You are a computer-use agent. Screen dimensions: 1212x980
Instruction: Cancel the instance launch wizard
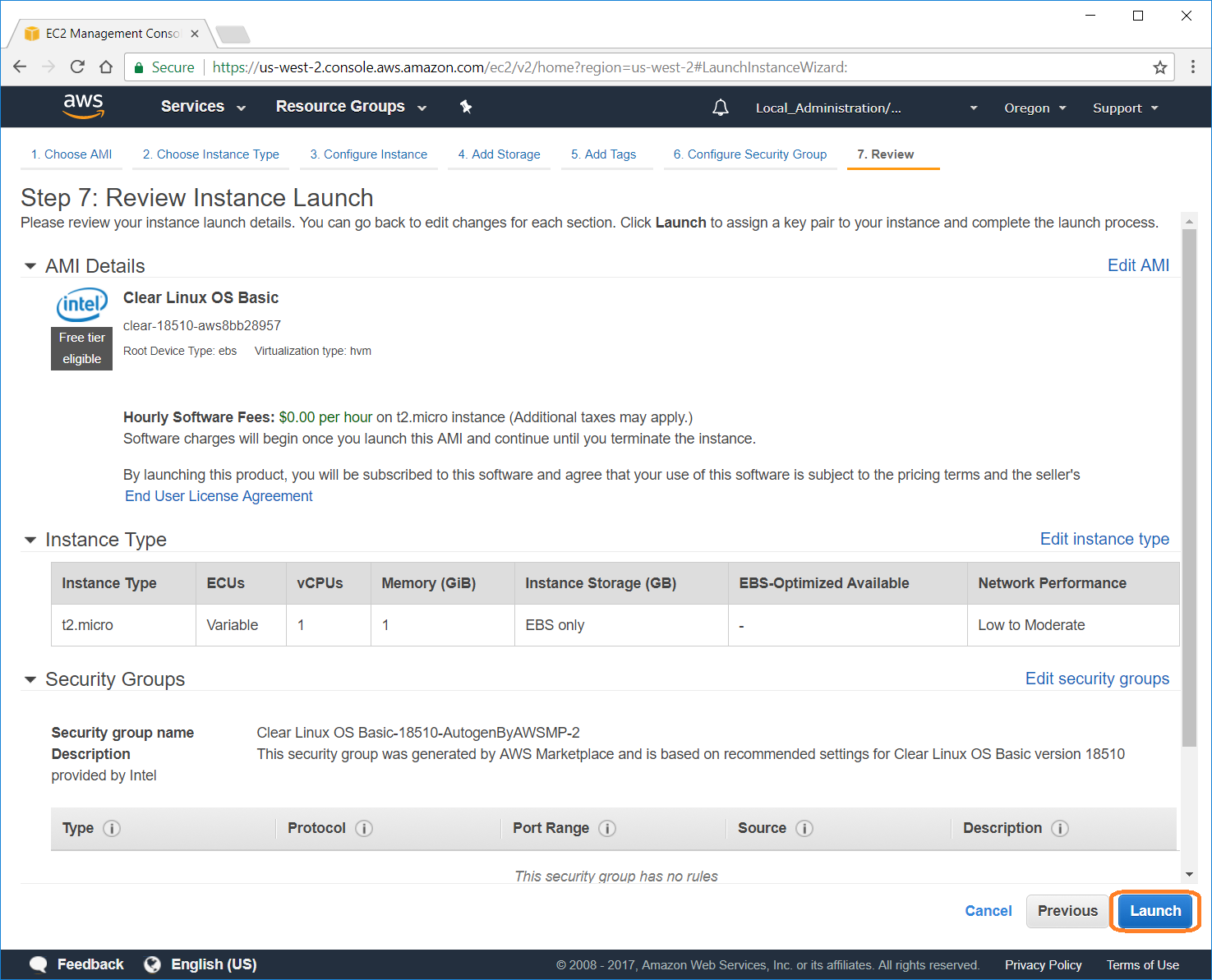click(988, 911)
